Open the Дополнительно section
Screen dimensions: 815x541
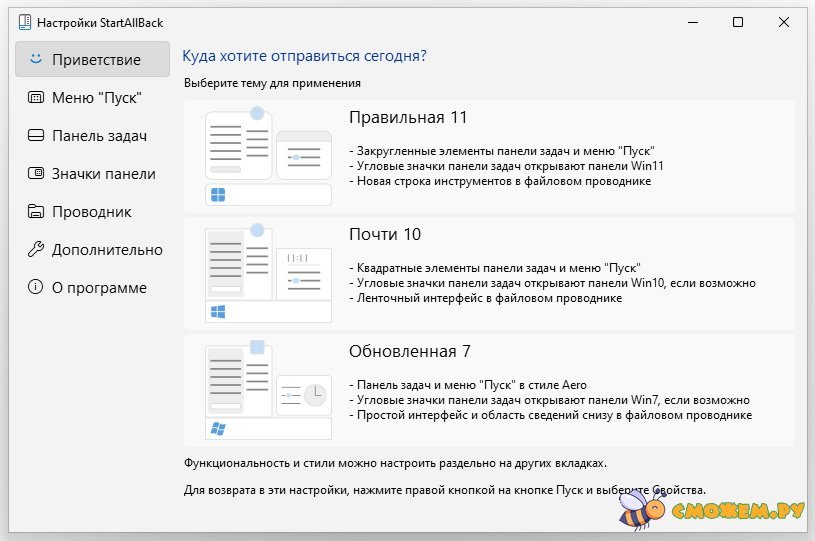point(107,249)
